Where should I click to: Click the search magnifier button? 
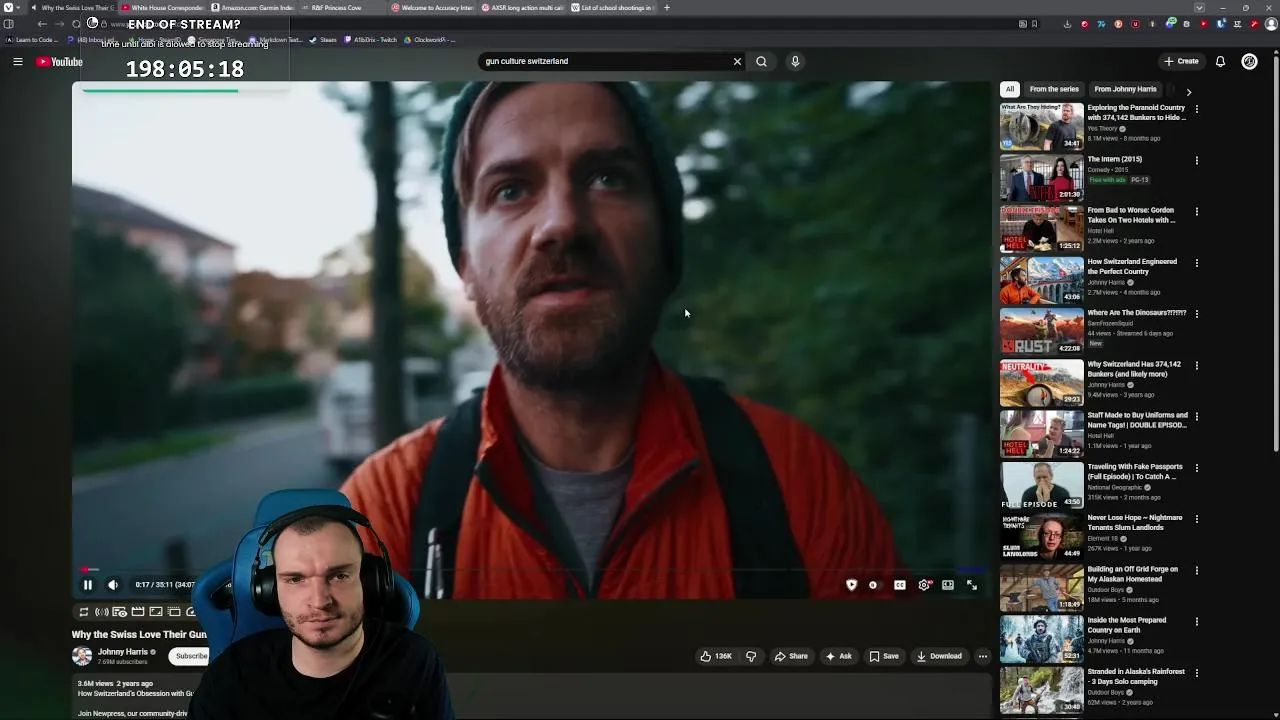[x=761, y=61]
